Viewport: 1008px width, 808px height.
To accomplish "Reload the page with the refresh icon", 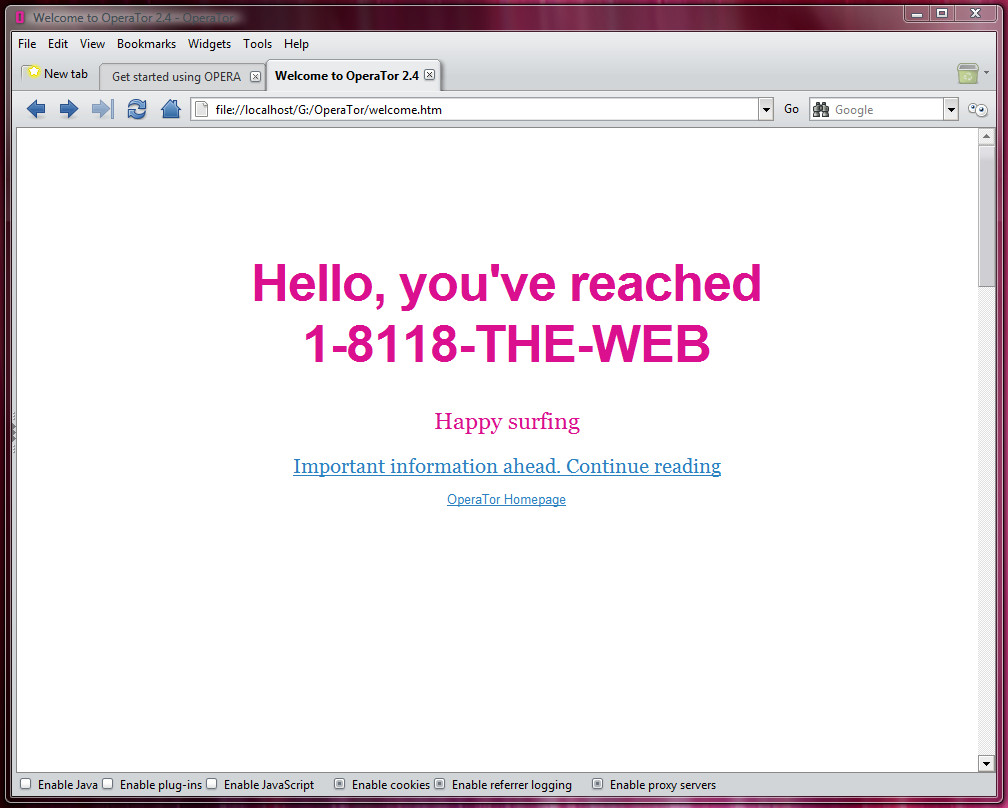I will 137,109.
